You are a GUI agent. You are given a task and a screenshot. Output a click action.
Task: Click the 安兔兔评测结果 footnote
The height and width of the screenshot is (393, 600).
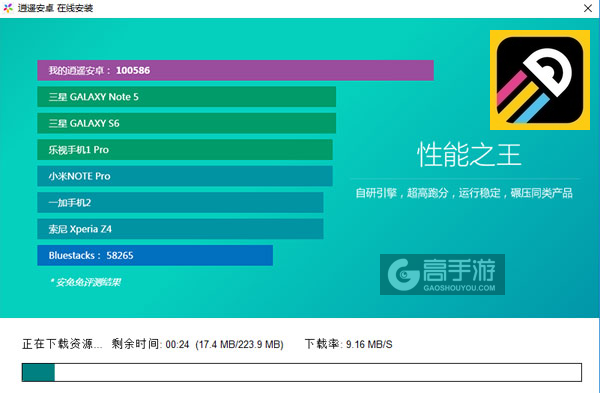click(x=85, y=282)
